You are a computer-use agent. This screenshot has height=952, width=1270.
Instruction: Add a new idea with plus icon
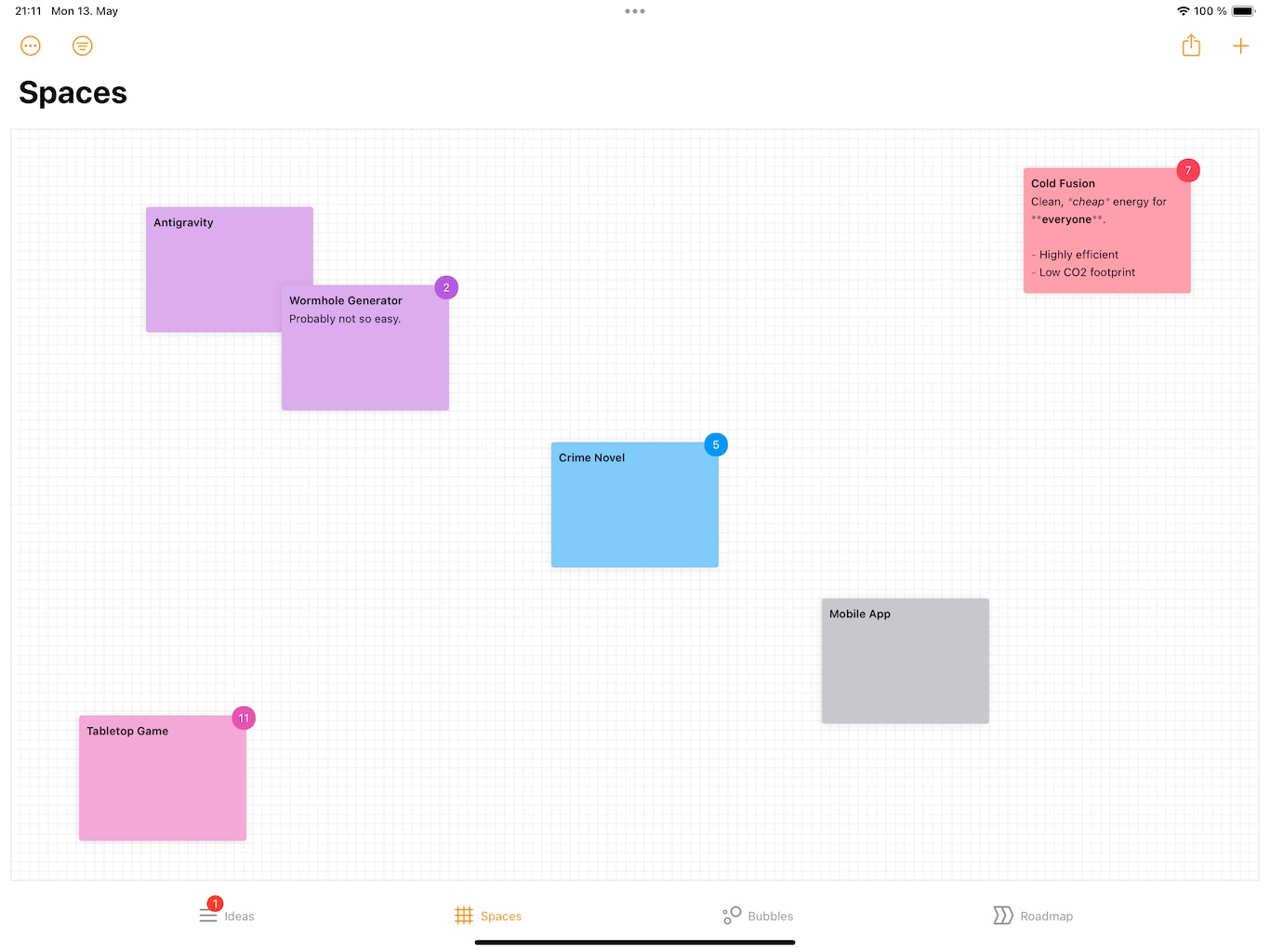pyautogui.click(x=1240, y=46)
